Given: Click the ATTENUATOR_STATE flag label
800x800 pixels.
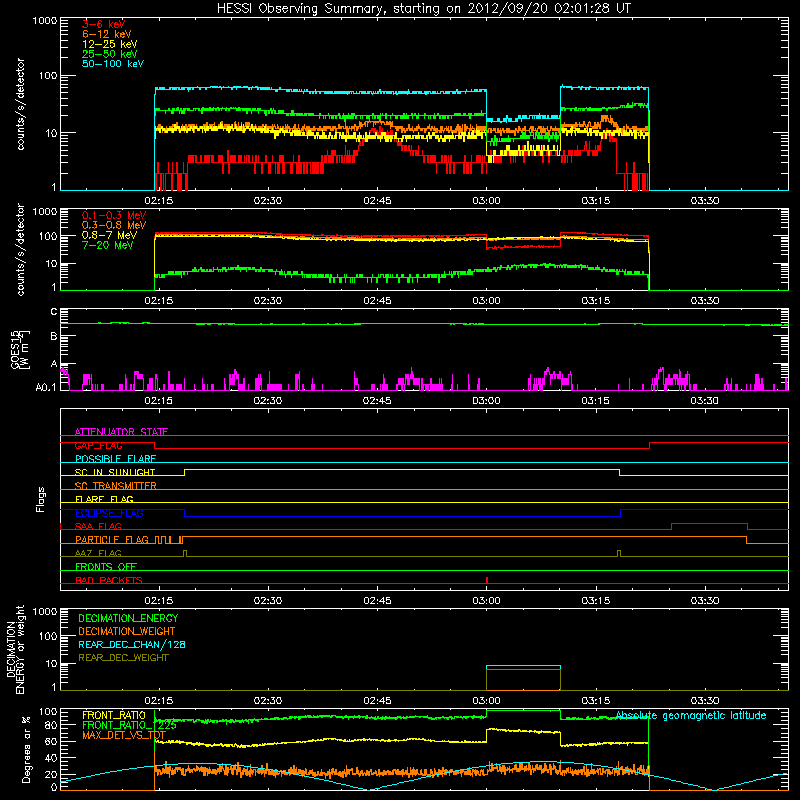Looking at the screenshot, I should [x=121, y=432].
